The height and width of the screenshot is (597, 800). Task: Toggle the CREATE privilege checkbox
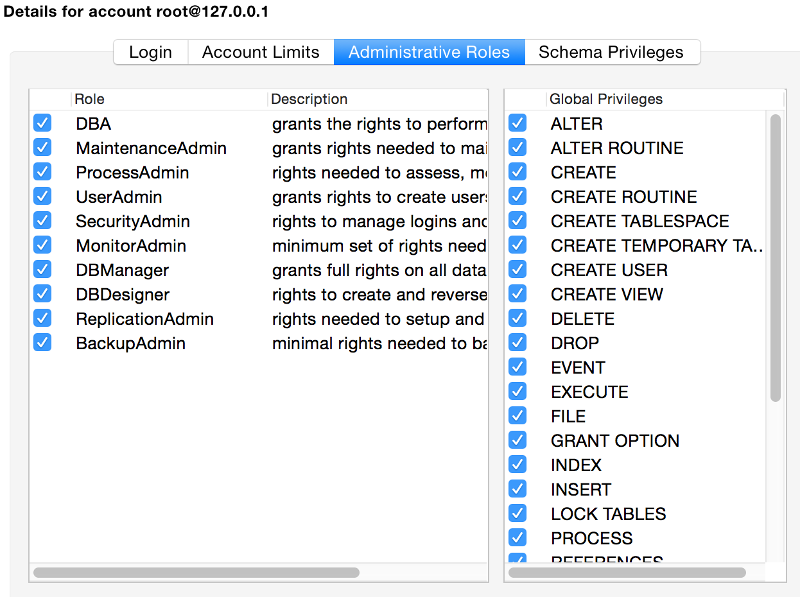(x=517, y=172)
